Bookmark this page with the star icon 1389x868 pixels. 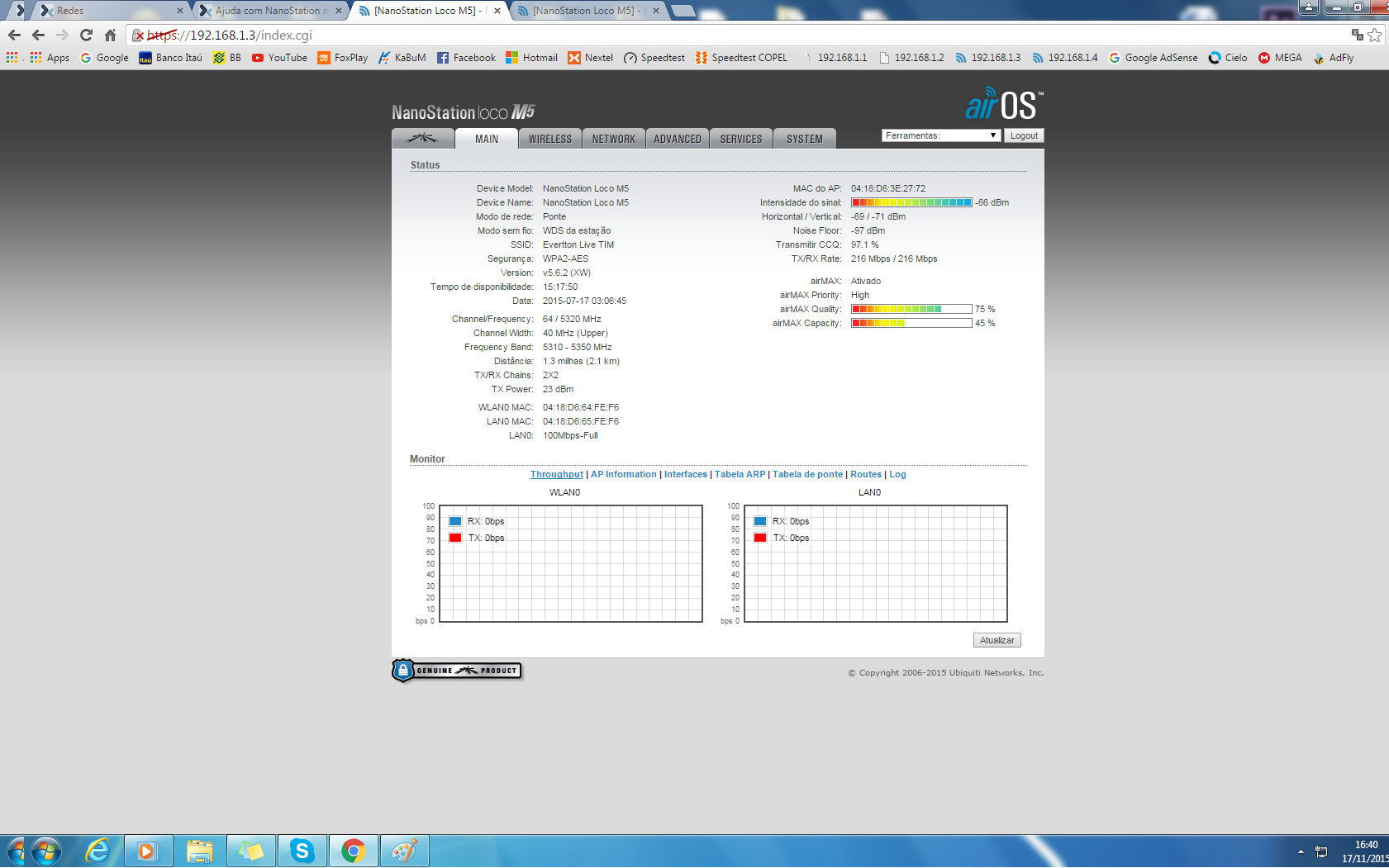click(x=1375, y=35)
